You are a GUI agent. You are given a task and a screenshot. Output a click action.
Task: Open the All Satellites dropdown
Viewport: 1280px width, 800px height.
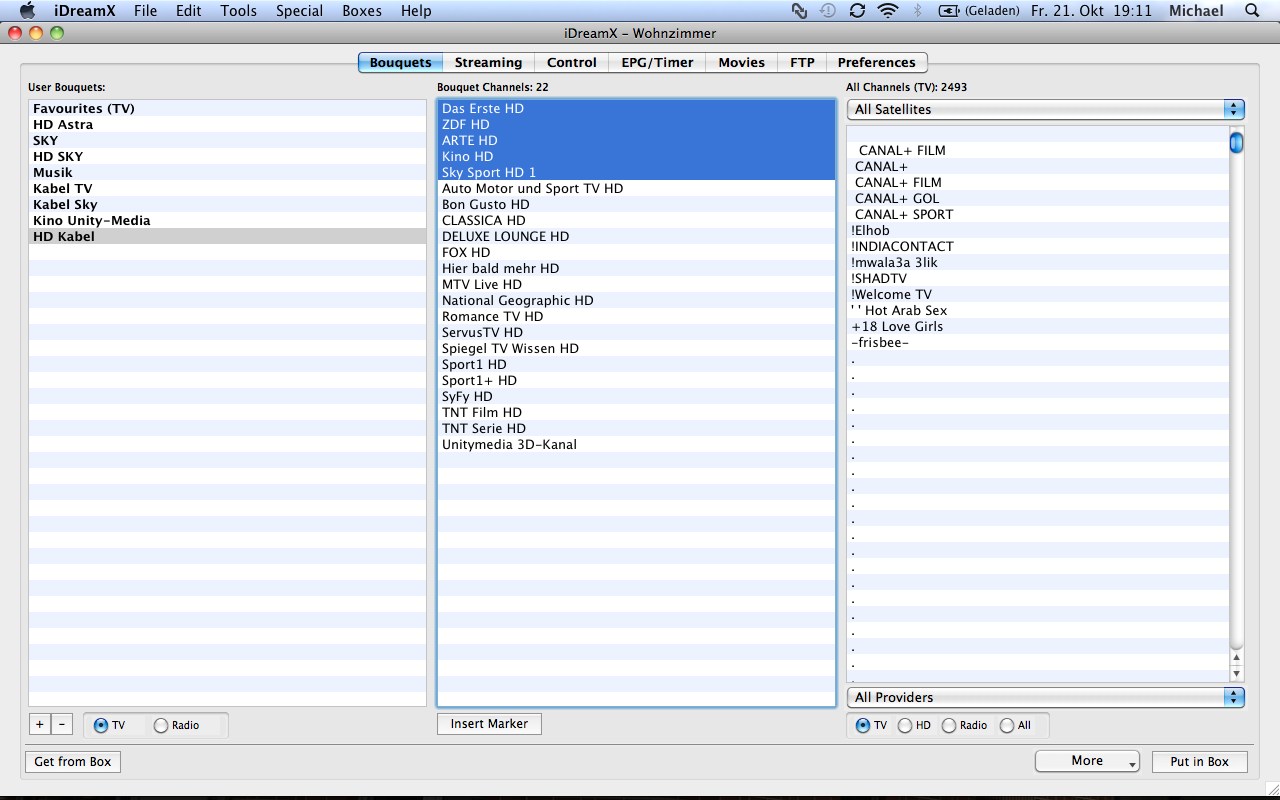1045,109
